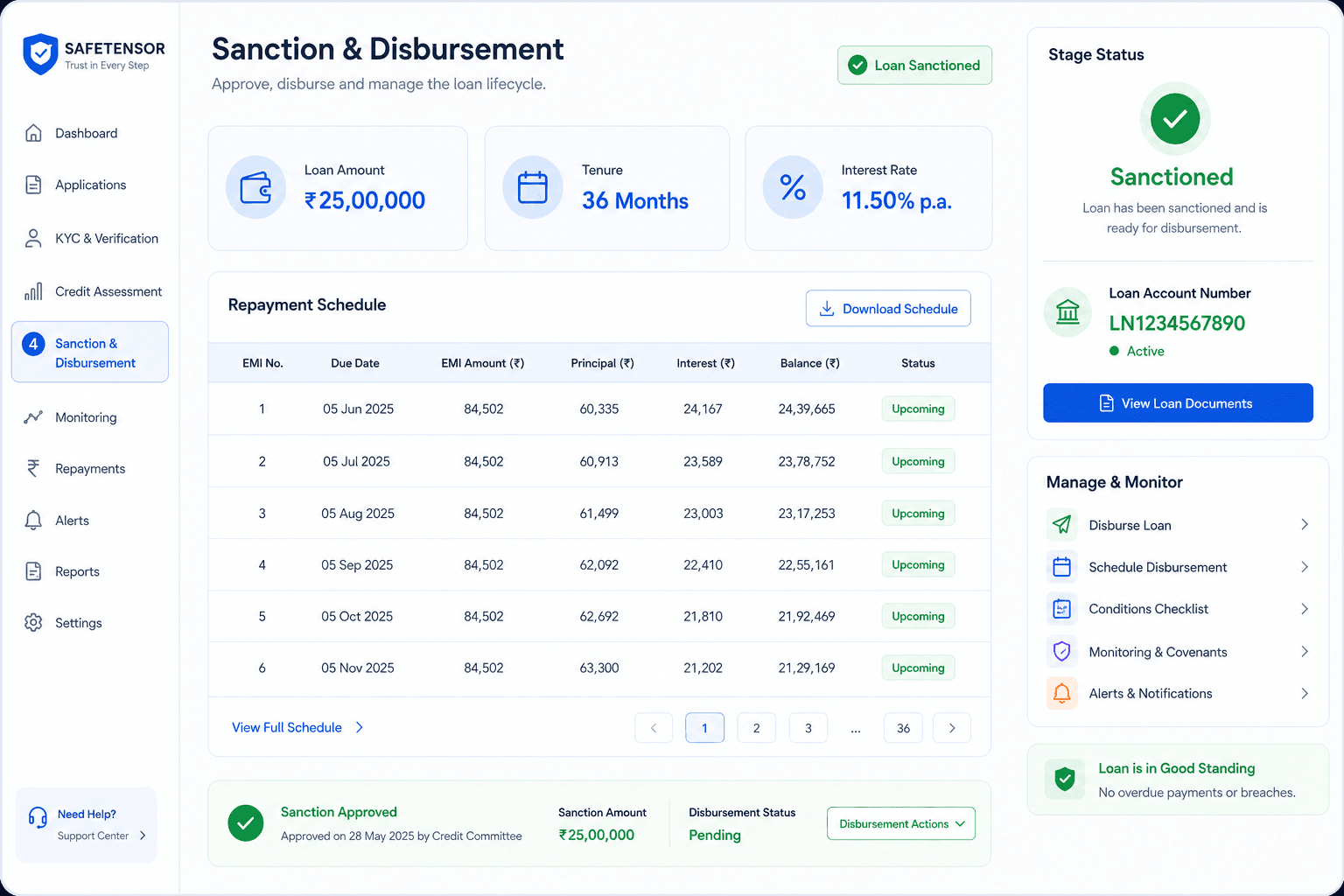Click the Support Center link
Image resolution: width=1344 pixels, height=896 pixels.
[93, 836]
